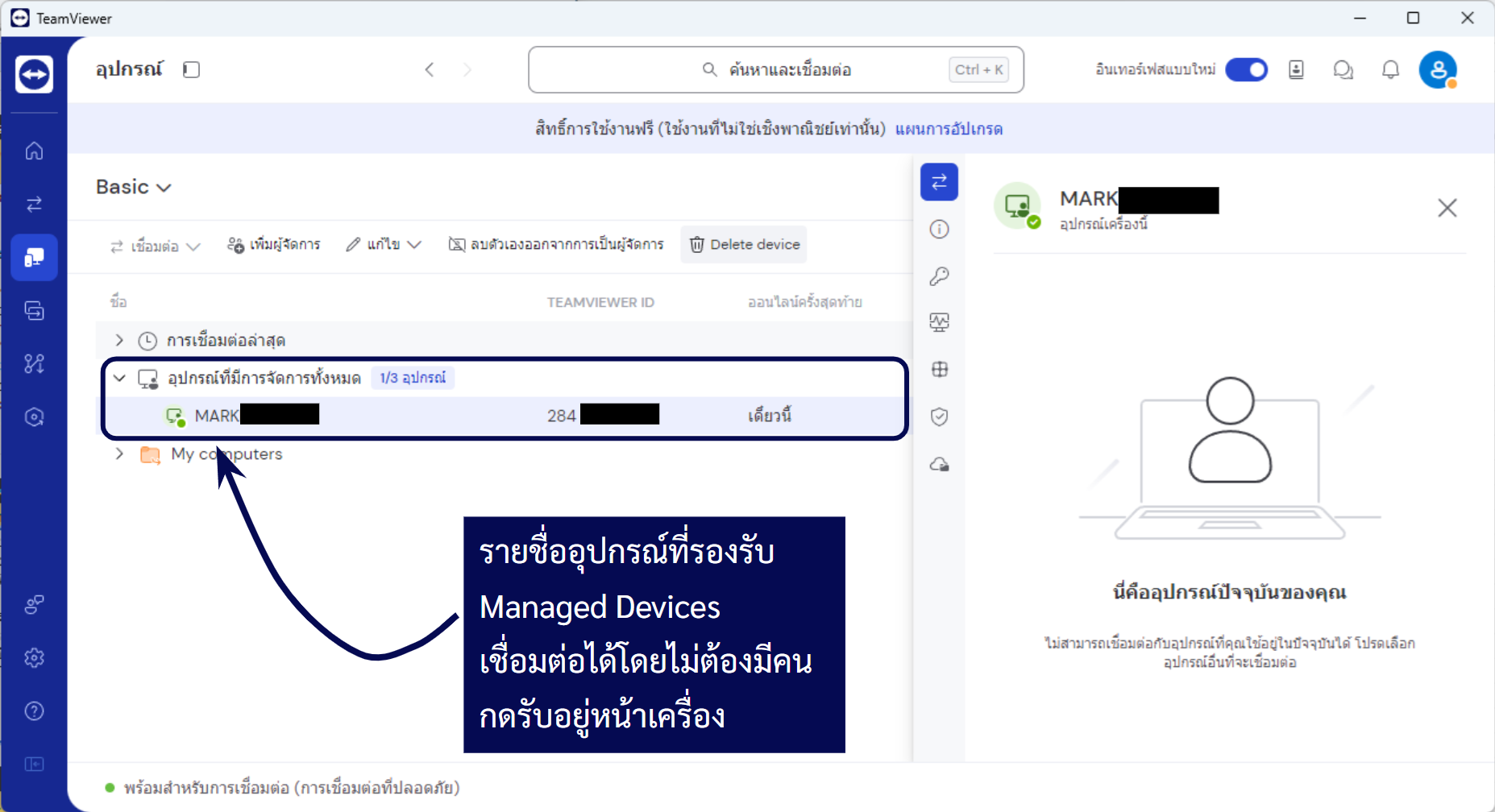Image resolution: width=1495 pixels, height=812 pixels.
Task: Open the key icon in device panel
Action: click(939, 276)
